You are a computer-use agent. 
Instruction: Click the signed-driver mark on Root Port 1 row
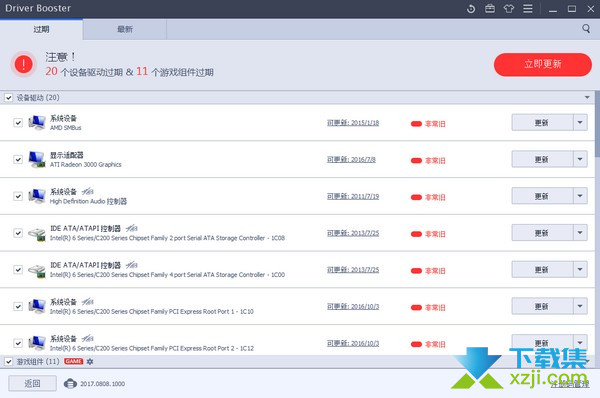point(87,302)
